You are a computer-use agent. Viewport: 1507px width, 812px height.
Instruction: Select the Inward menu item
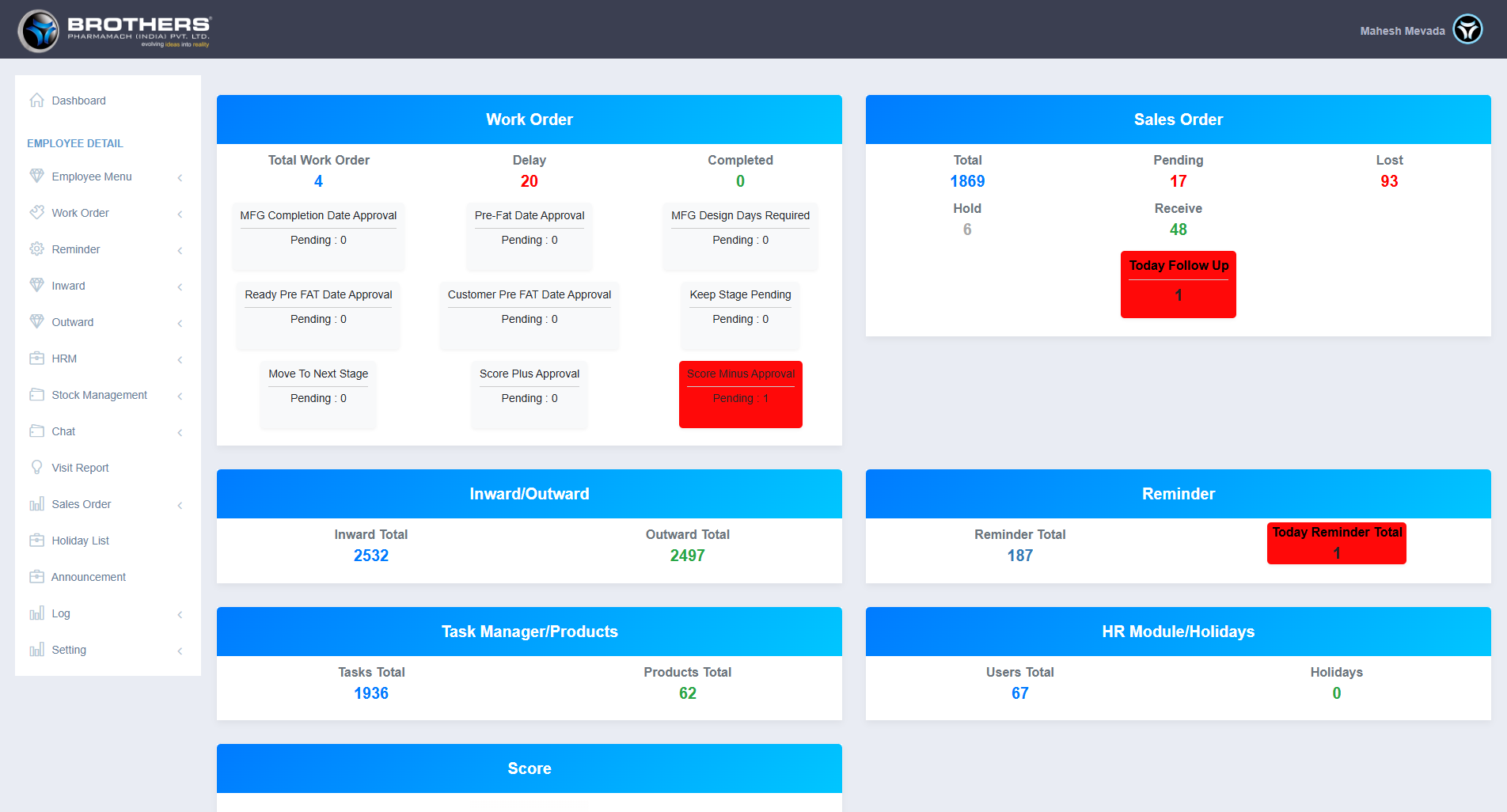coord(68,286)
